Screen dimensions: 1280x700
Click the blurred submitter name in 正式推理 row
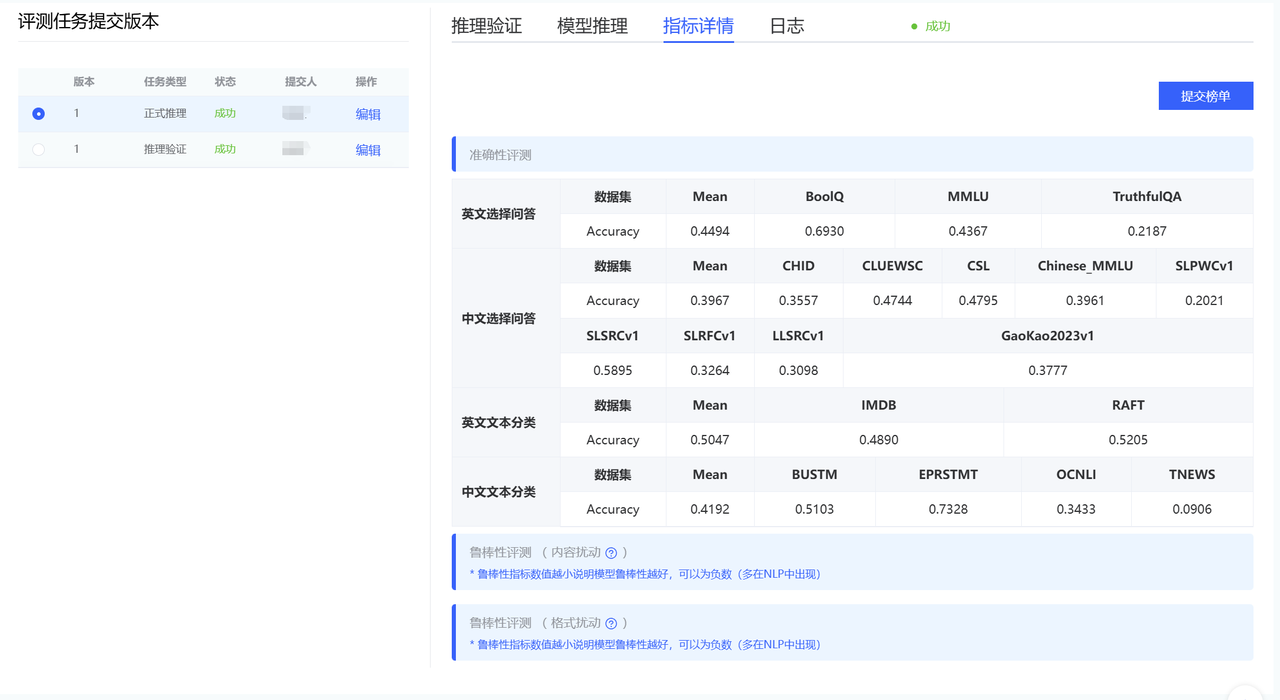coord(296,113)
